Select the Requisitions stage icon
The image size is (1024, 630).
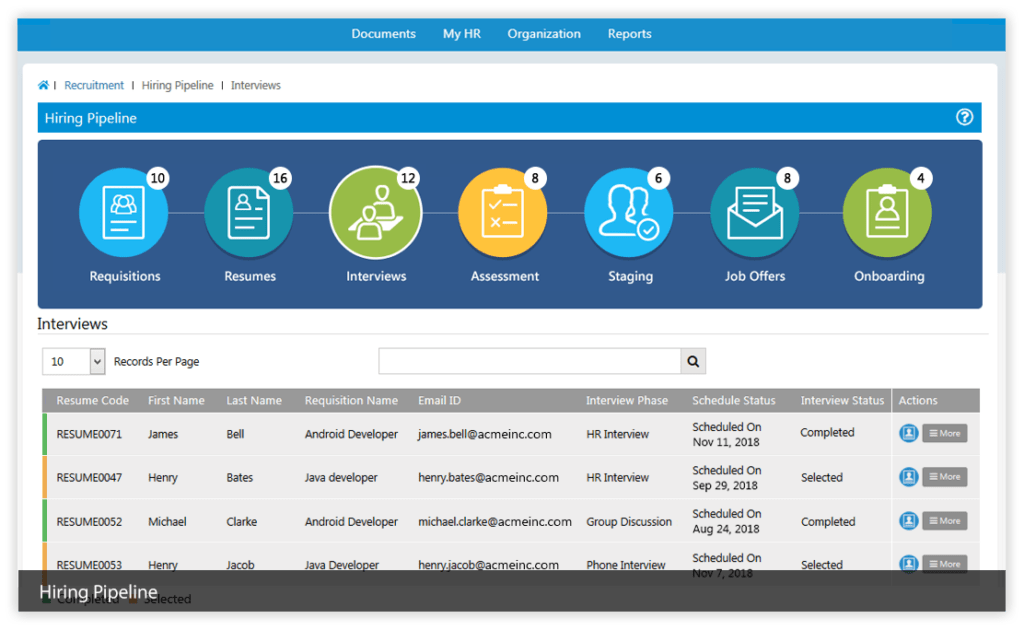[x=124, y=211]
